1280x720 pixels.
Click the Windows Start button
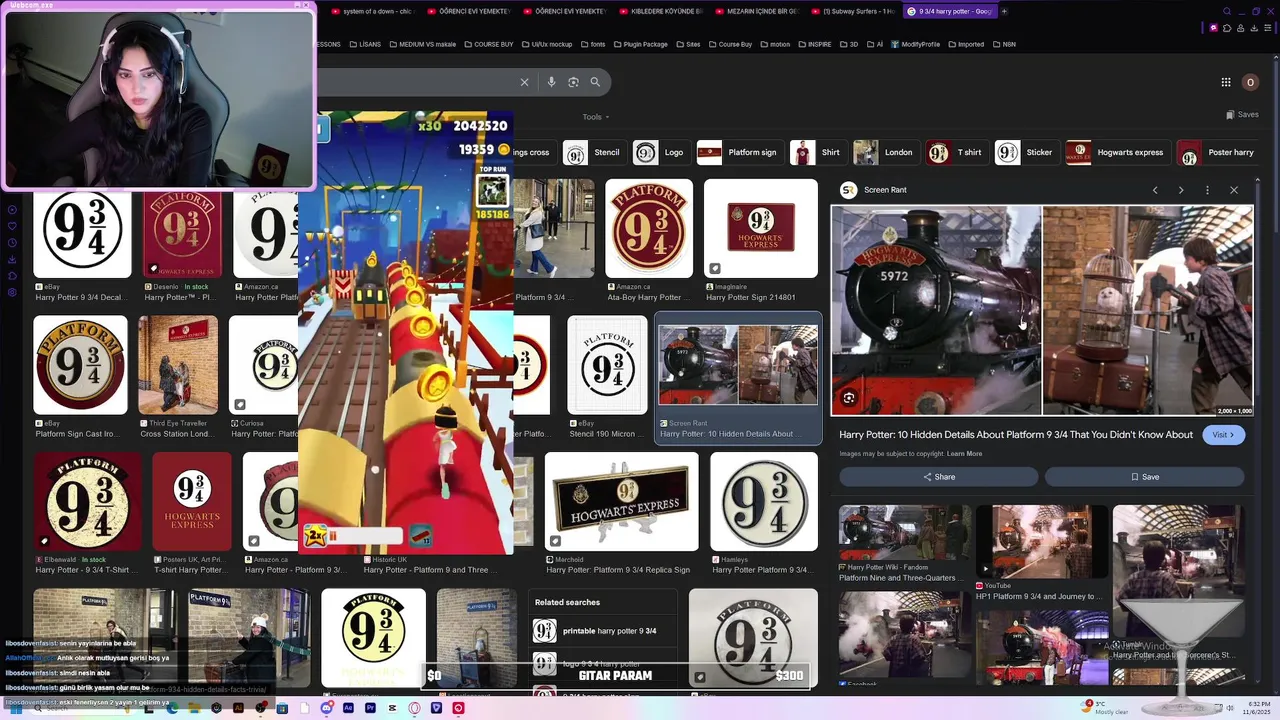[16, 708]
